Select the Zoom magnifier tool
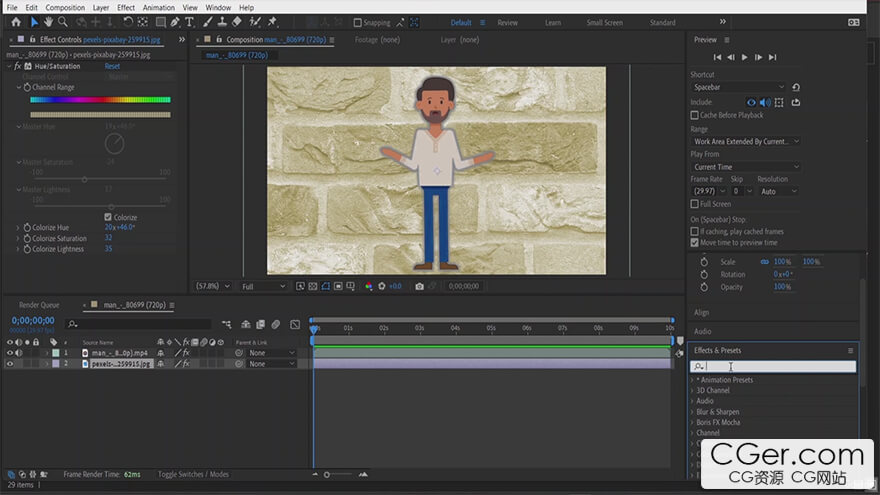Screen dimensions: 880x495 click(x=63, y=22)
